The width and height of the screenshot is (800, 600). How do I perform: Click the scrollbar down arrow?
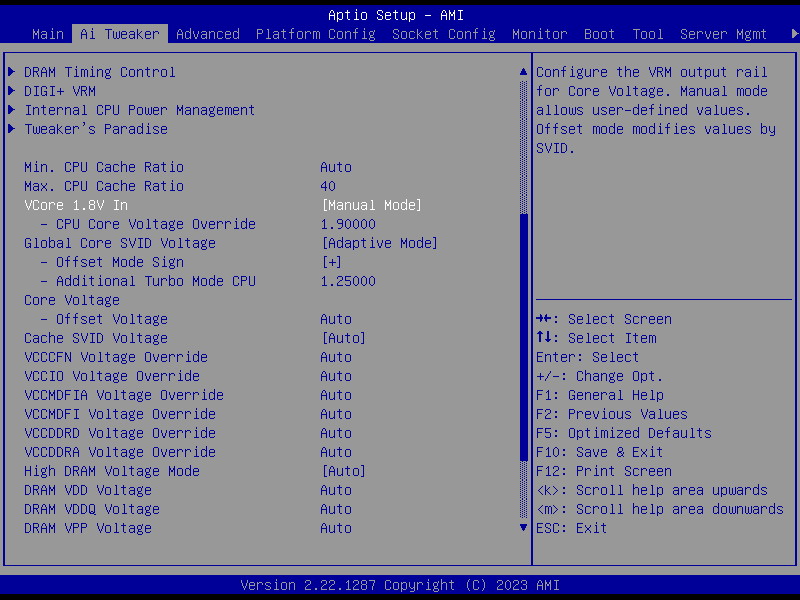click(523, 528)
